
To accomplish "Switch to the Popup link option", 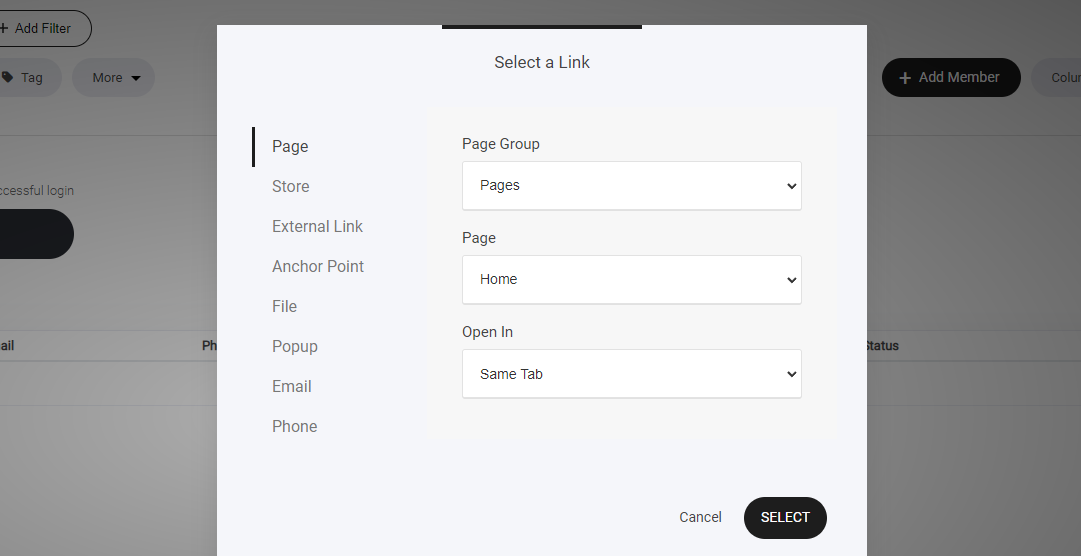I will click(295, 346).
